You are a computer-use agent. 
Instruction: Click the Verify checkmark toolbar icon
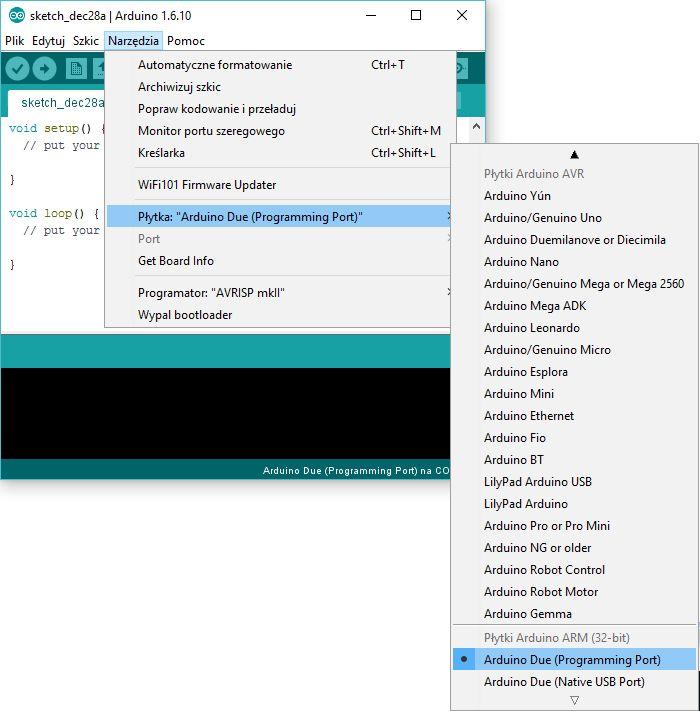[x=17, y=69]
